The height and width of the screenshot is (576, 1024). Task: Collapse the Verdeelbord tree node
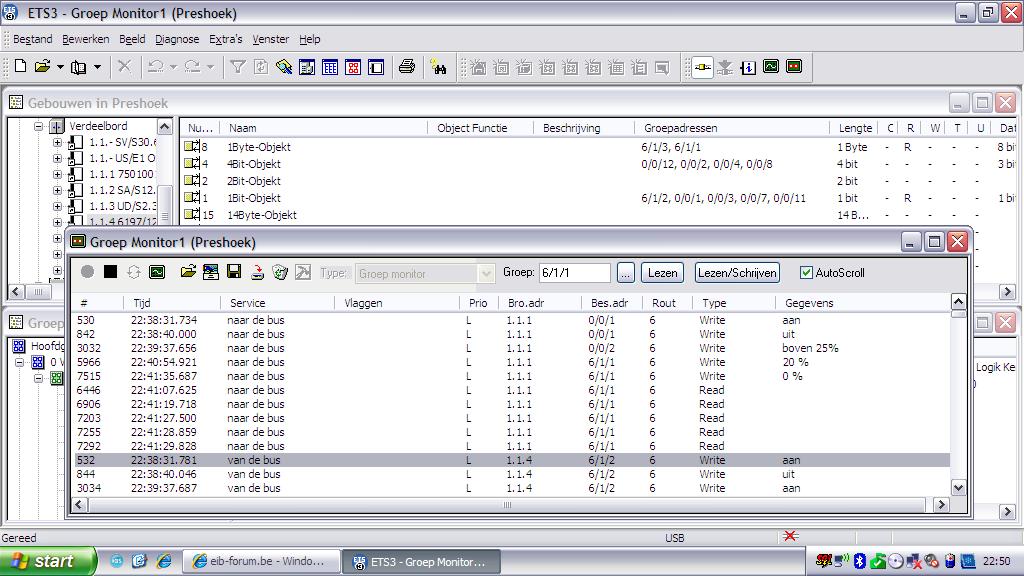[x=40, y=127]
